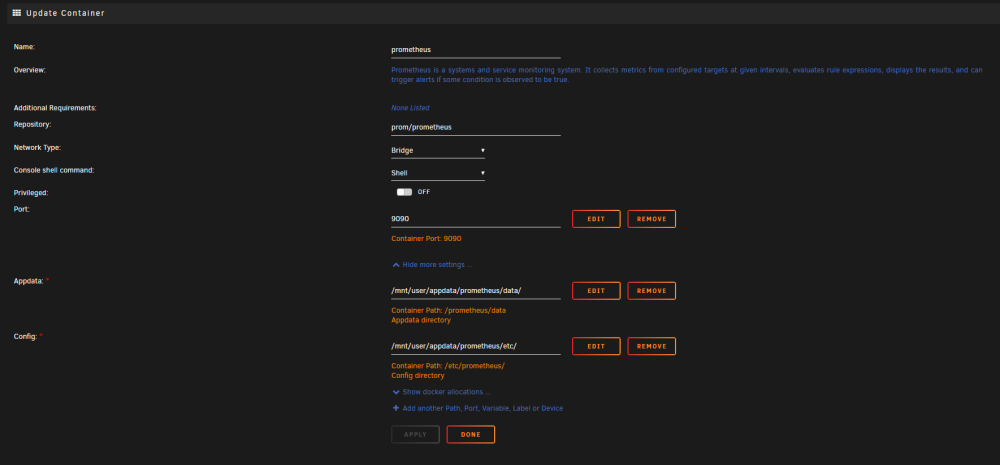
Task: Click the 'Console shell command:' label
Action: [x=54, y=170]
